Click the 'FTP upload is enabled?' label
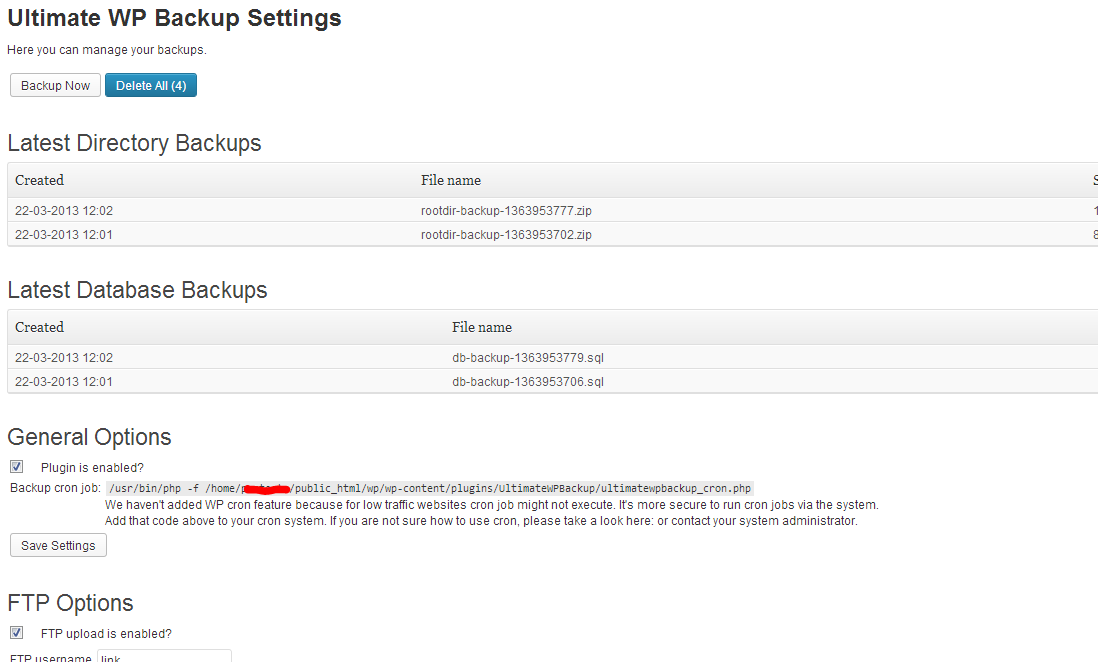Viewport: 1098px width, 662px height. pos(106,633)
